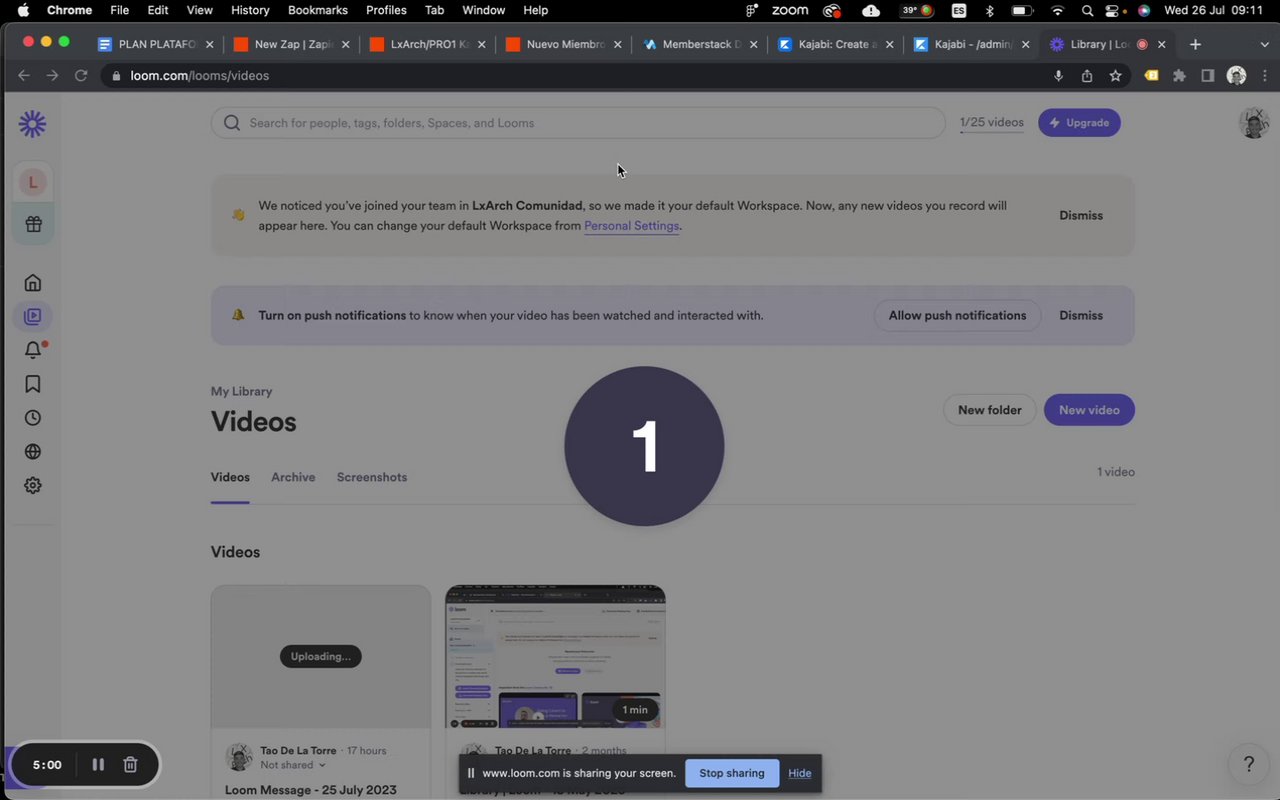Open the workspace L avatar switcher

pos(33,182)
